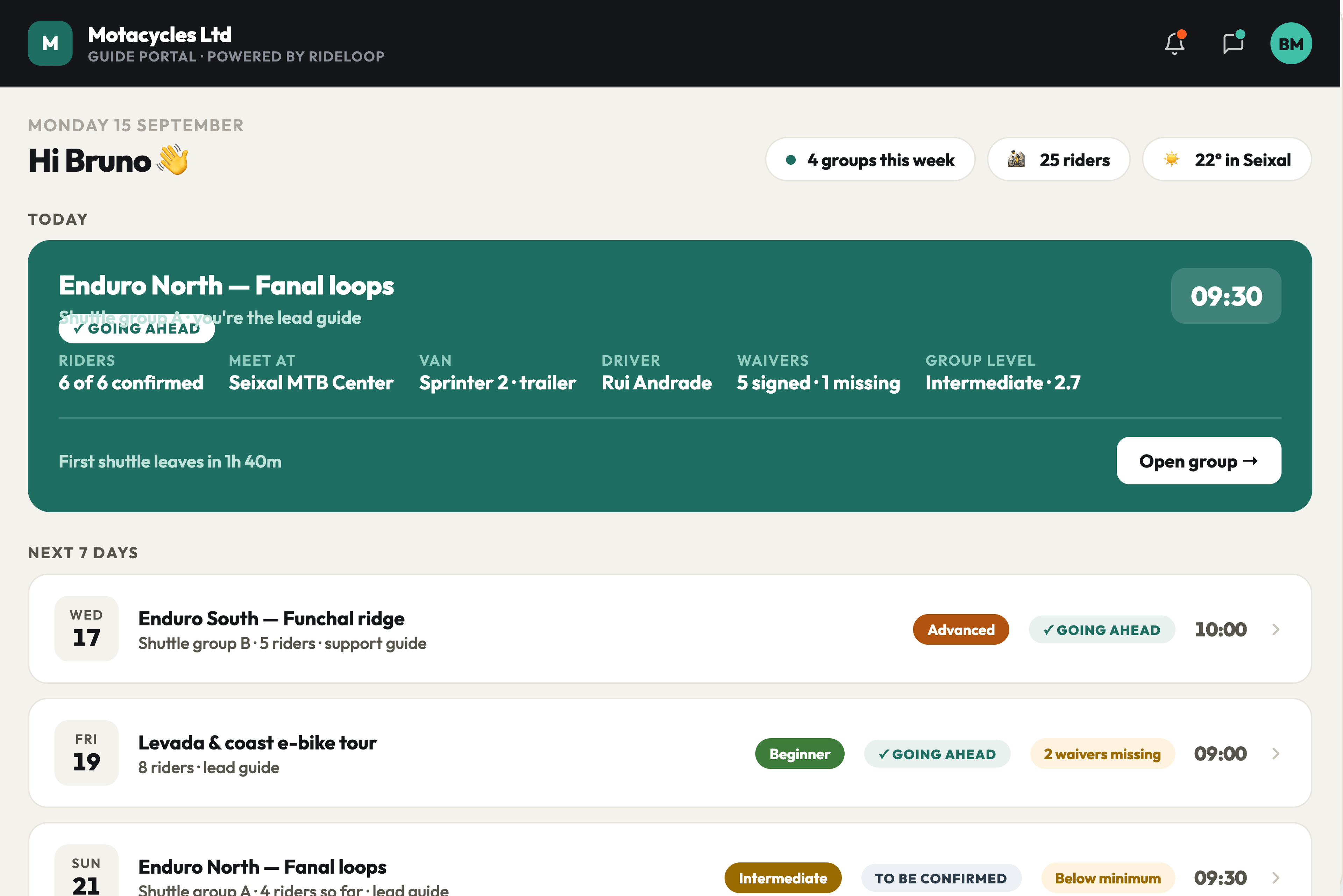Open Enduro South — Funchal ridge title
1343x896 pixels.
(x=272, y=618)
